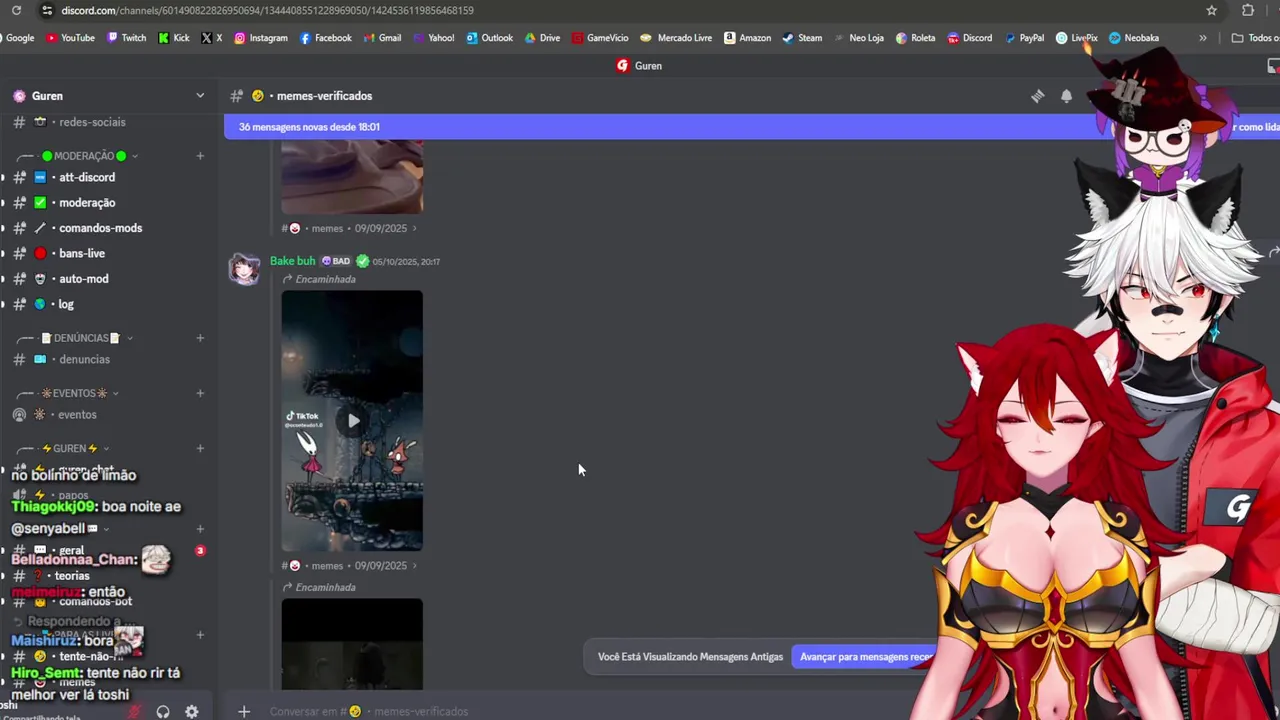Open the Roleta bookmark

(915, 38)
